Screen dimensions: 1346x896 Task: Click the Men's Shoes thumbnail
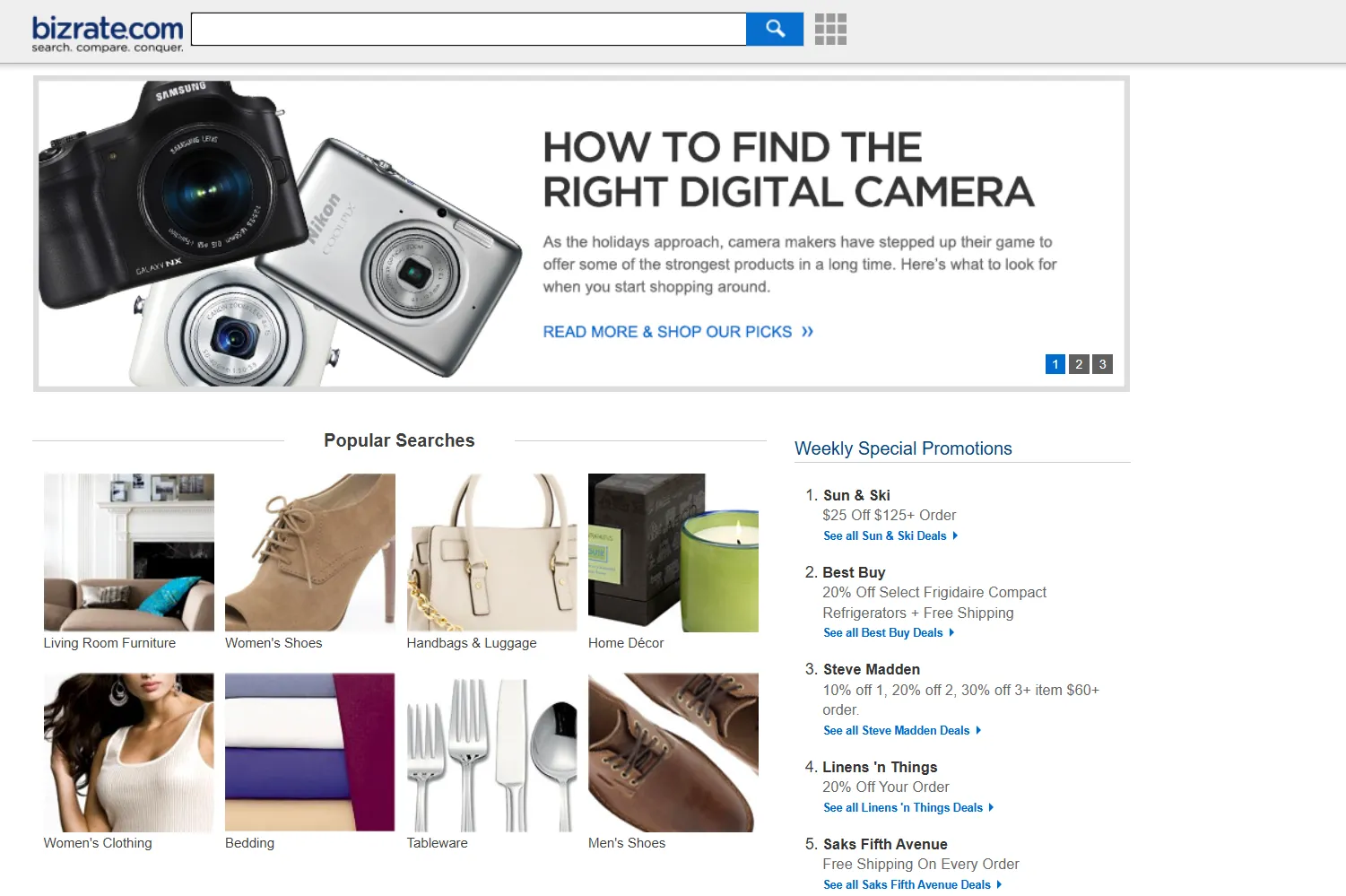point(673,752)
